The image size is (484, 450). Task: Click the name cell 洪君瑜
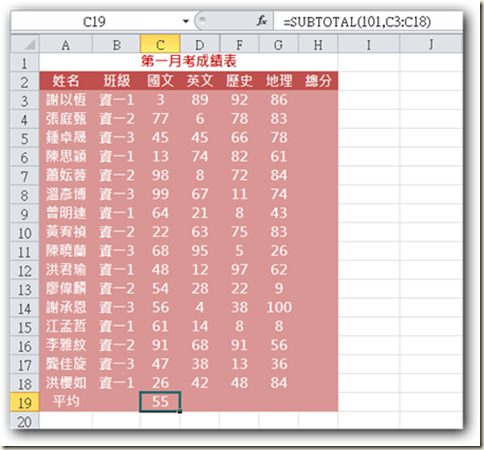coord(66,270)
